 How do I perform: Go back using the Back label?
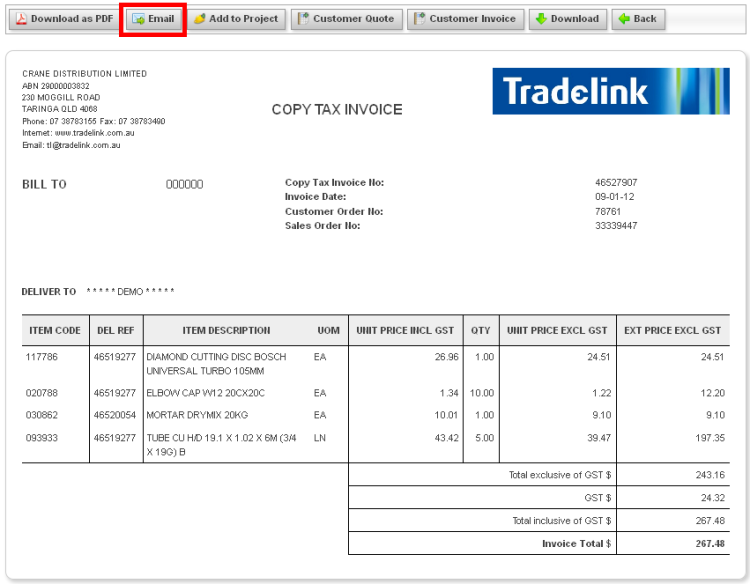coord(645,19)
